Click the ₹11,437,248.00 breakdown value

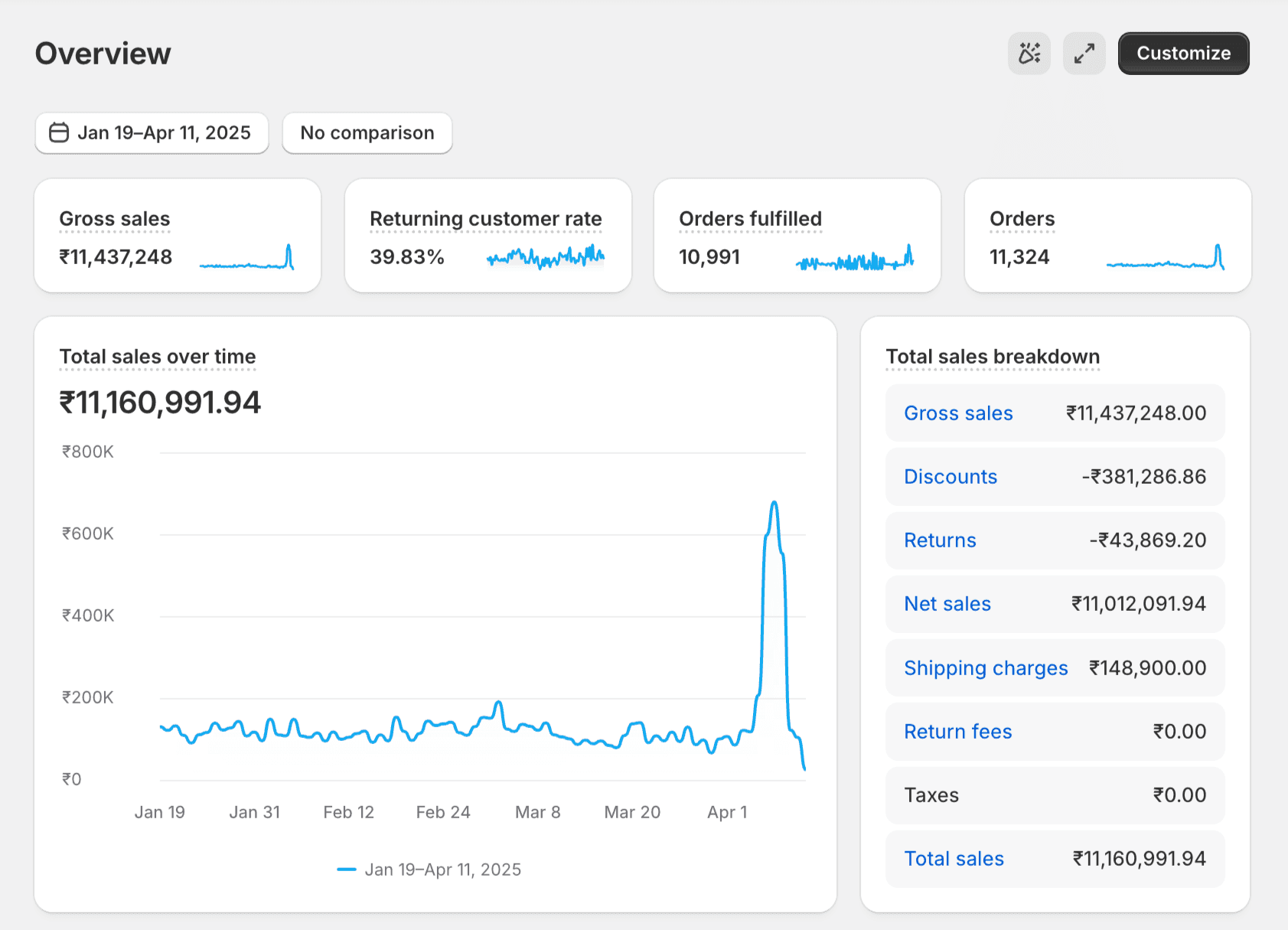(1136, 413)
